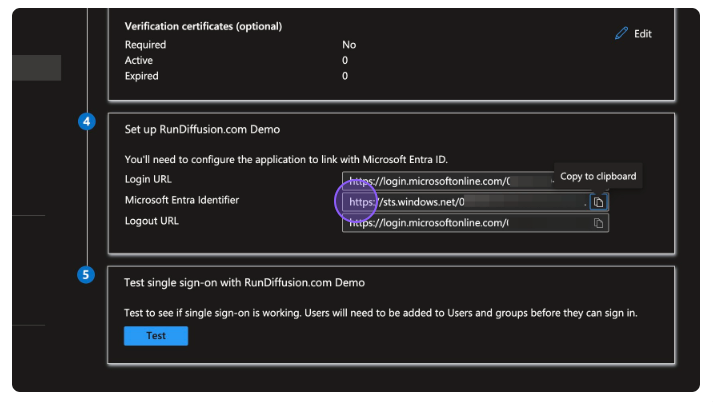The height and width of the screenshot is (402, 713).
Task: Click the Required row's No value
Action: [349, 45]
